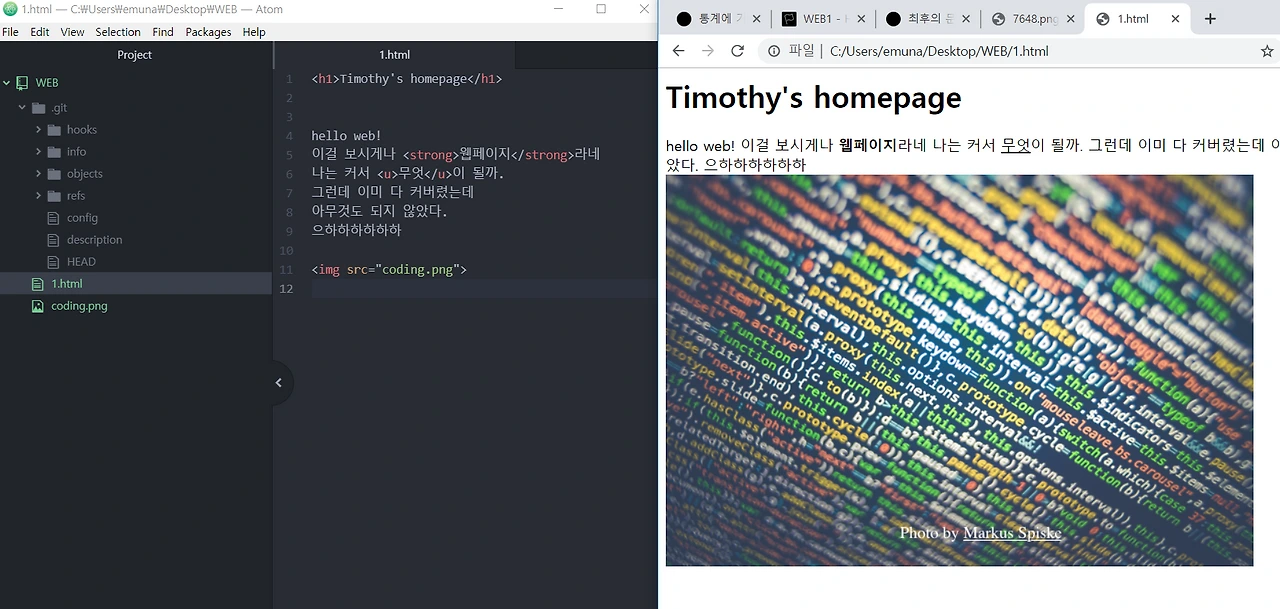Viewport: 1280px width, 609px height.
Task: Reload the 1.html page in Chrome
Action: click(738, 51)
